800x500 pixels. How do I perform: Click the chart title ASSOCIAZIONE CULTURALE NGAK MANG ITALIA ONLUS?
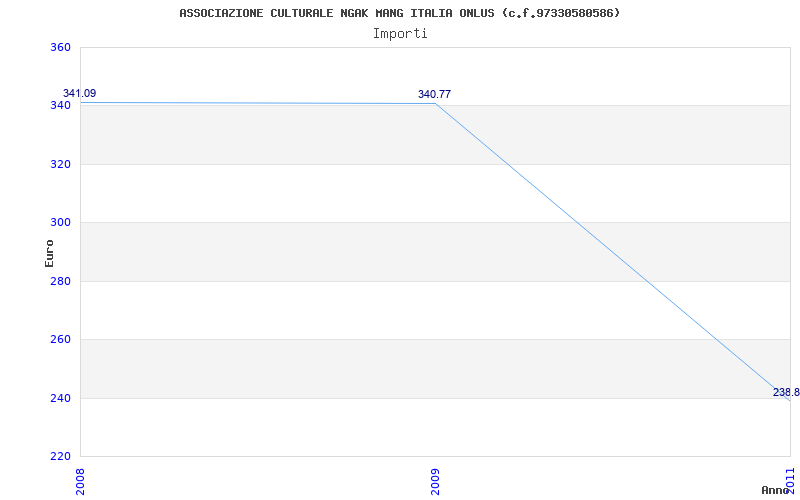pos(399,13)
